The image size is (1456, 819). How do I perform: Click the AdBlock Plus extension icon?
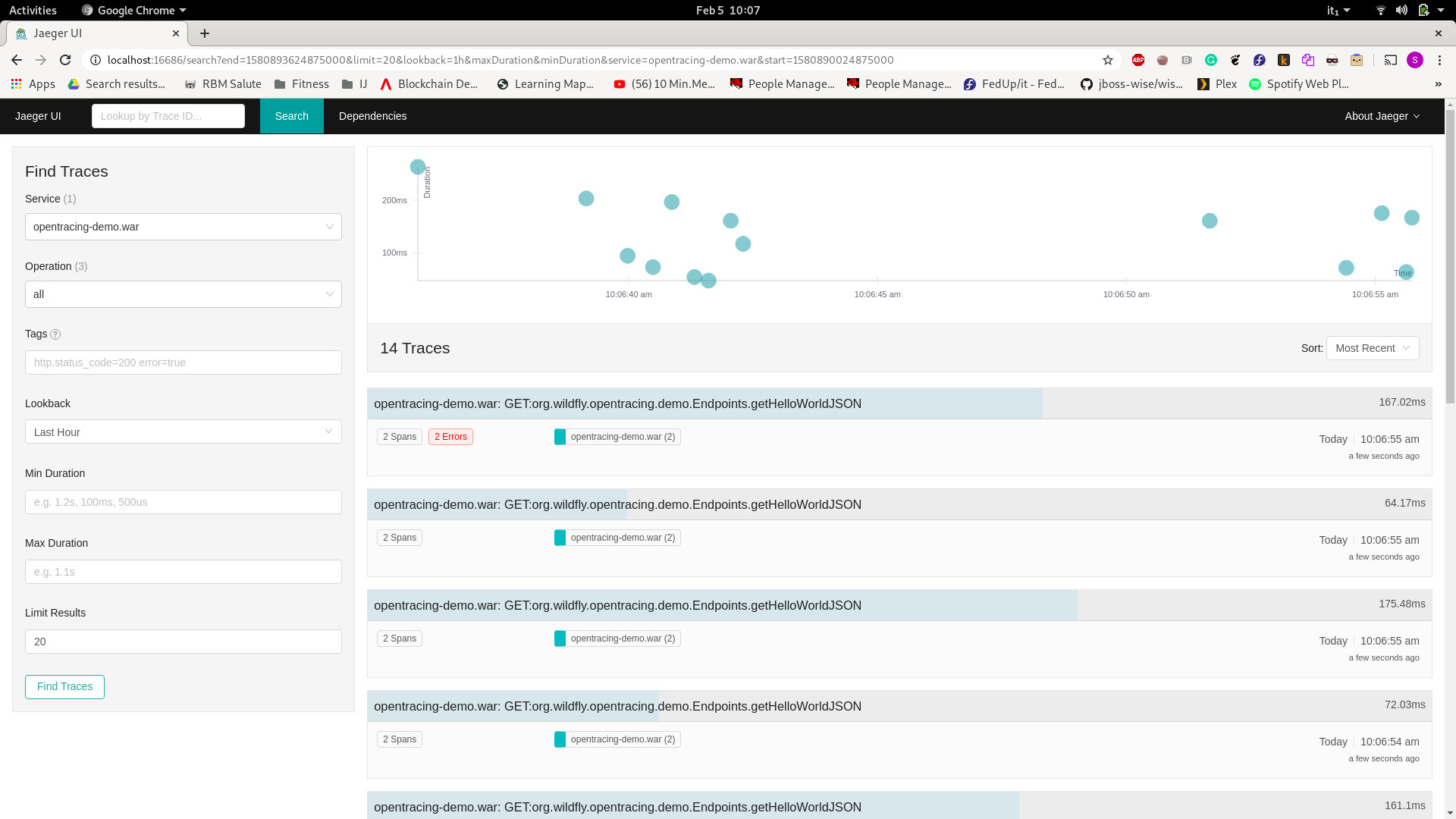1138,60
